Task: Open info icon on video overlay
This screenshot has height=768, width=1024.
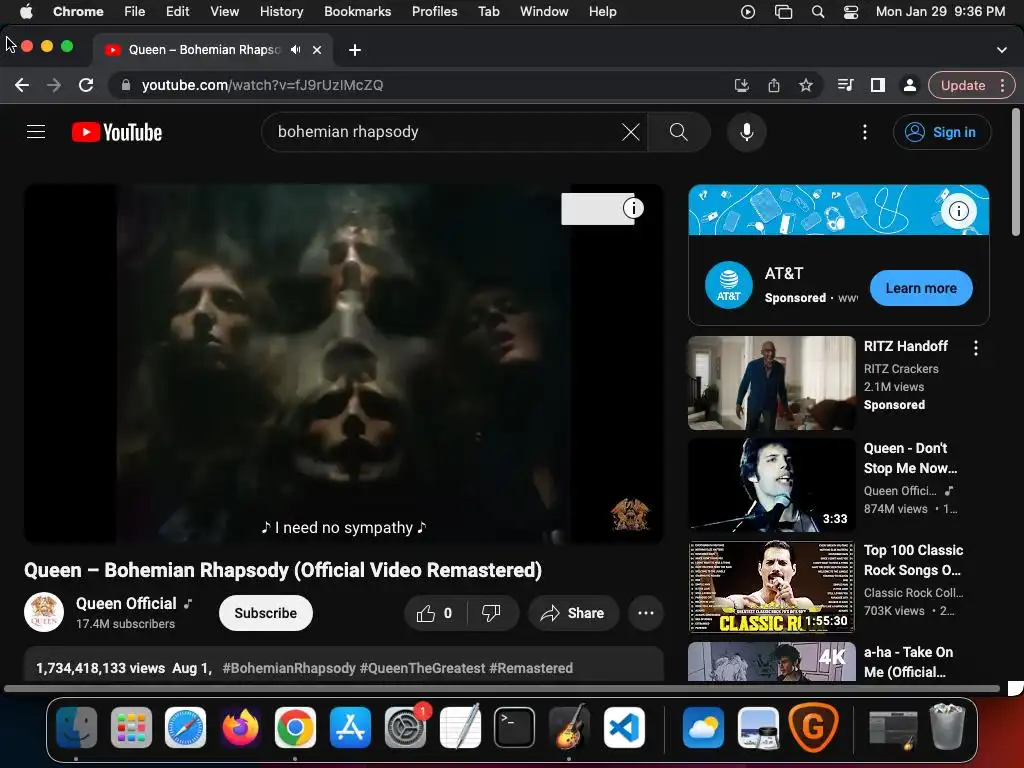Action: [633, 208]
